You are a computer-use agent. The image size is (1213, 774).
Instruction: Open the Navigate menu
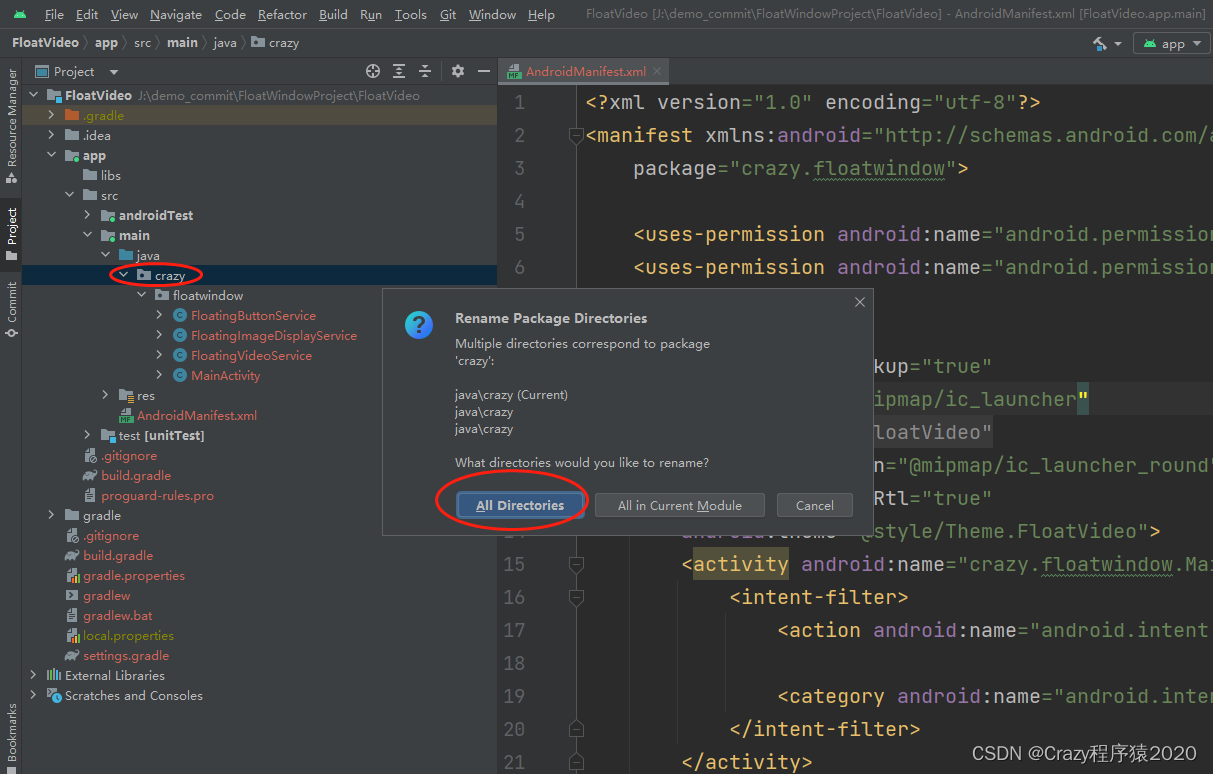point(176,14)
